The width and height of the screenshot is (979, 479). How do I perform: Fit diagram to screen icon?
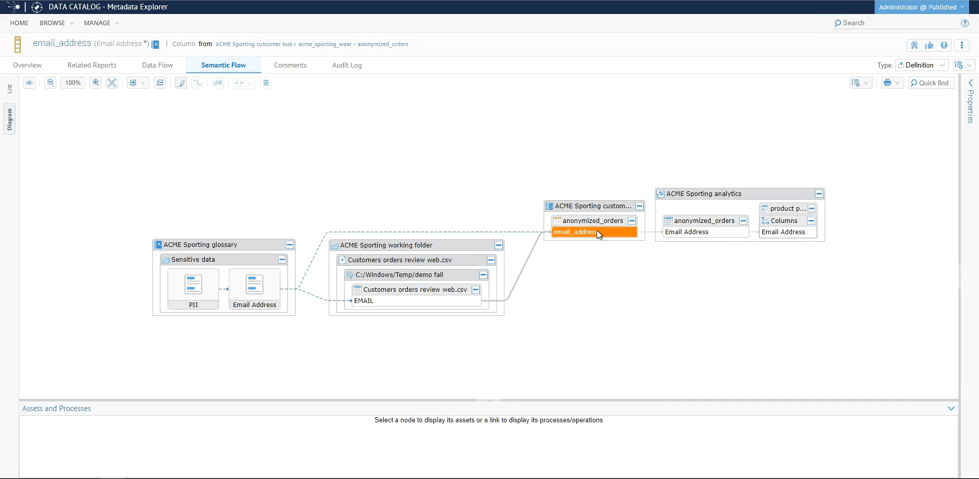click(112, 82)
